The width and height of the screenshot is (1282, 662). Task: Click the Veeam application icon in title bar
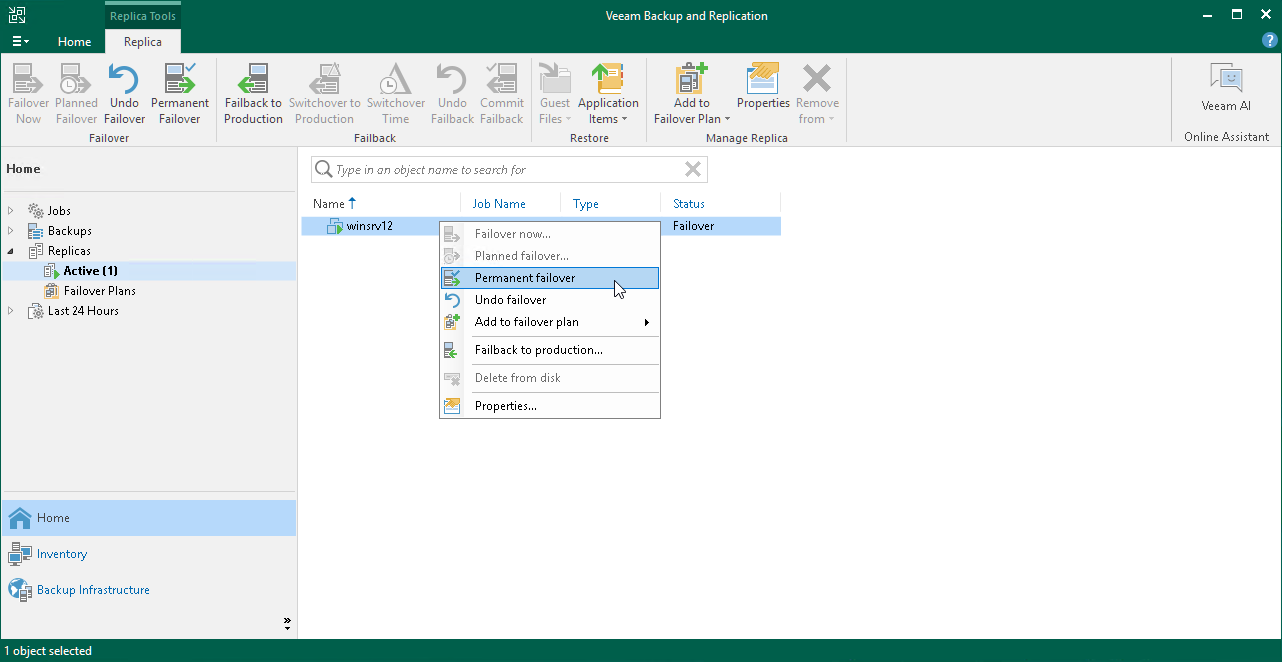tap(17, 16)
